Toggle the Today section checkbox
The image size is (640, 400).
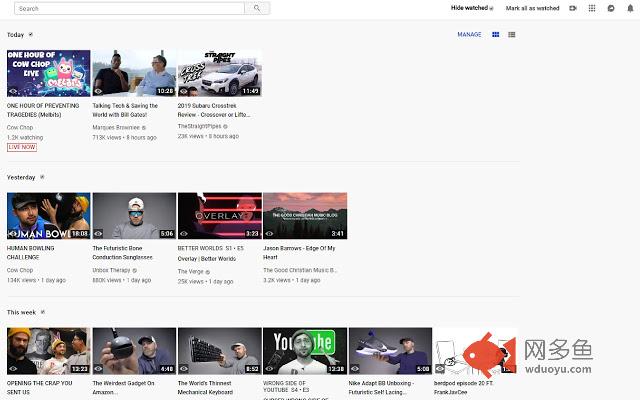click(x=31, y=35)
